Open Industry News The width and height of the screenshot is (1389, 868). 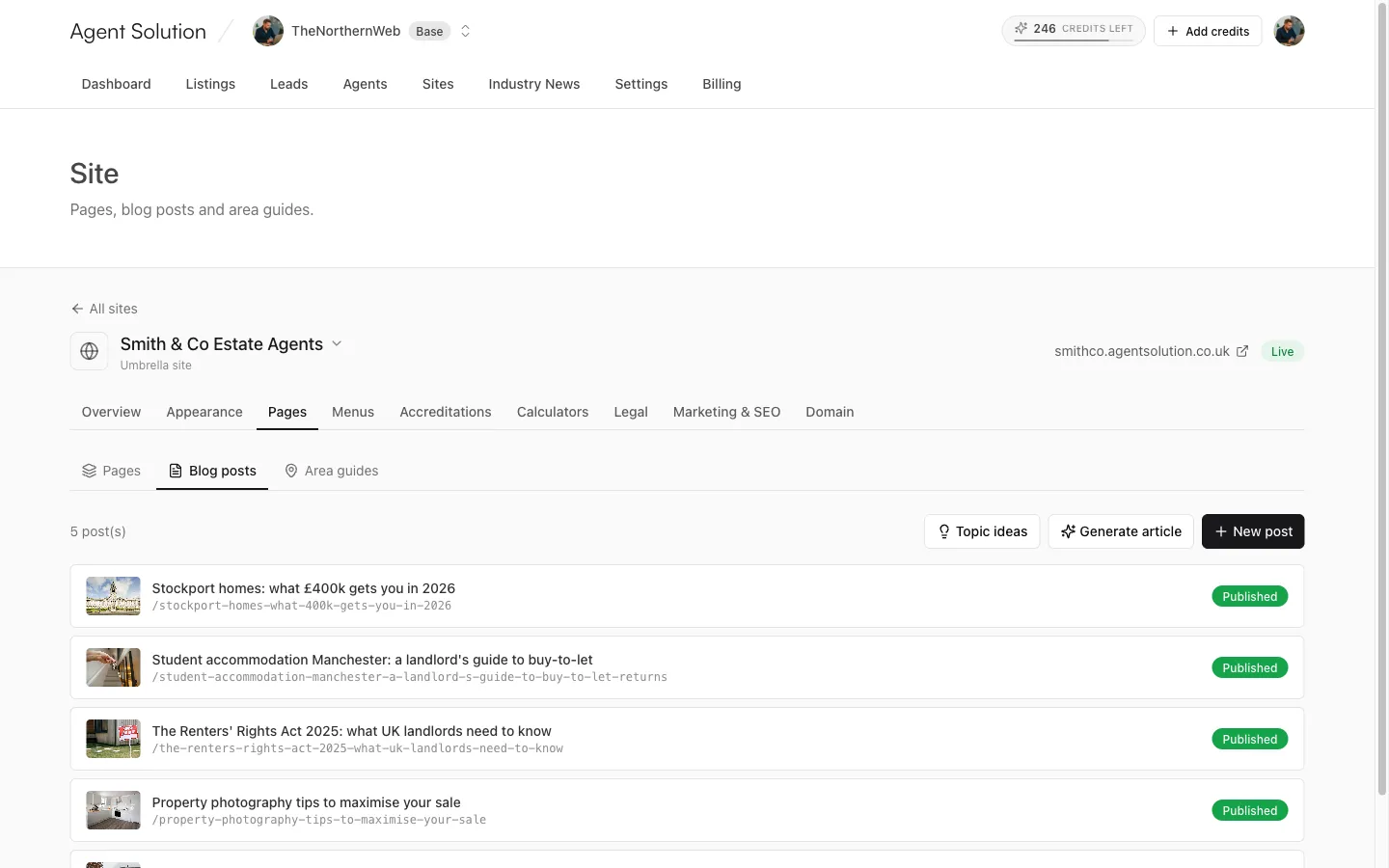pos(534,84)
